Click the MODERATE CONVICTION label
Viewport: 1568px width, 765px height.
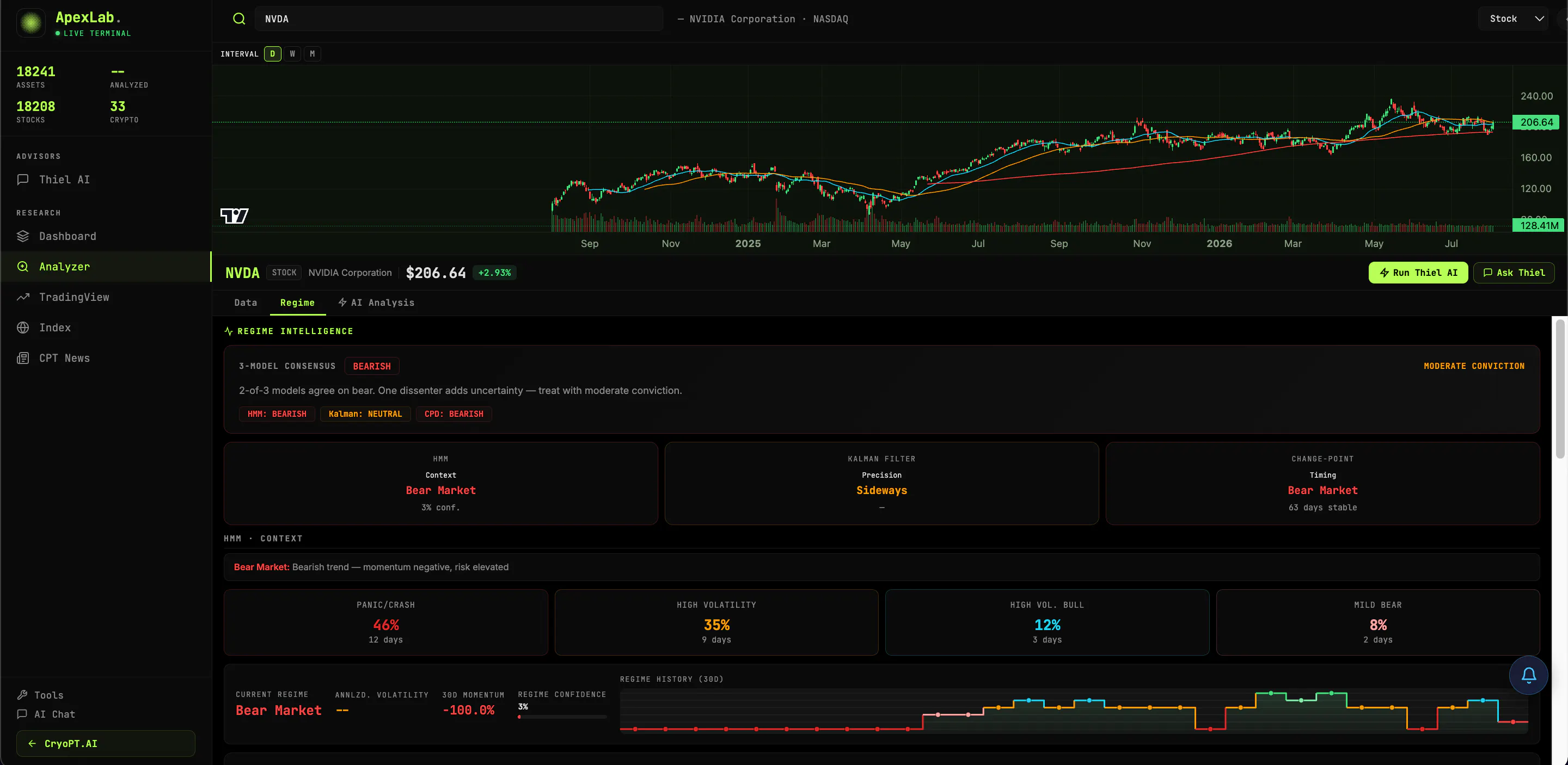tap(1474, 366)
